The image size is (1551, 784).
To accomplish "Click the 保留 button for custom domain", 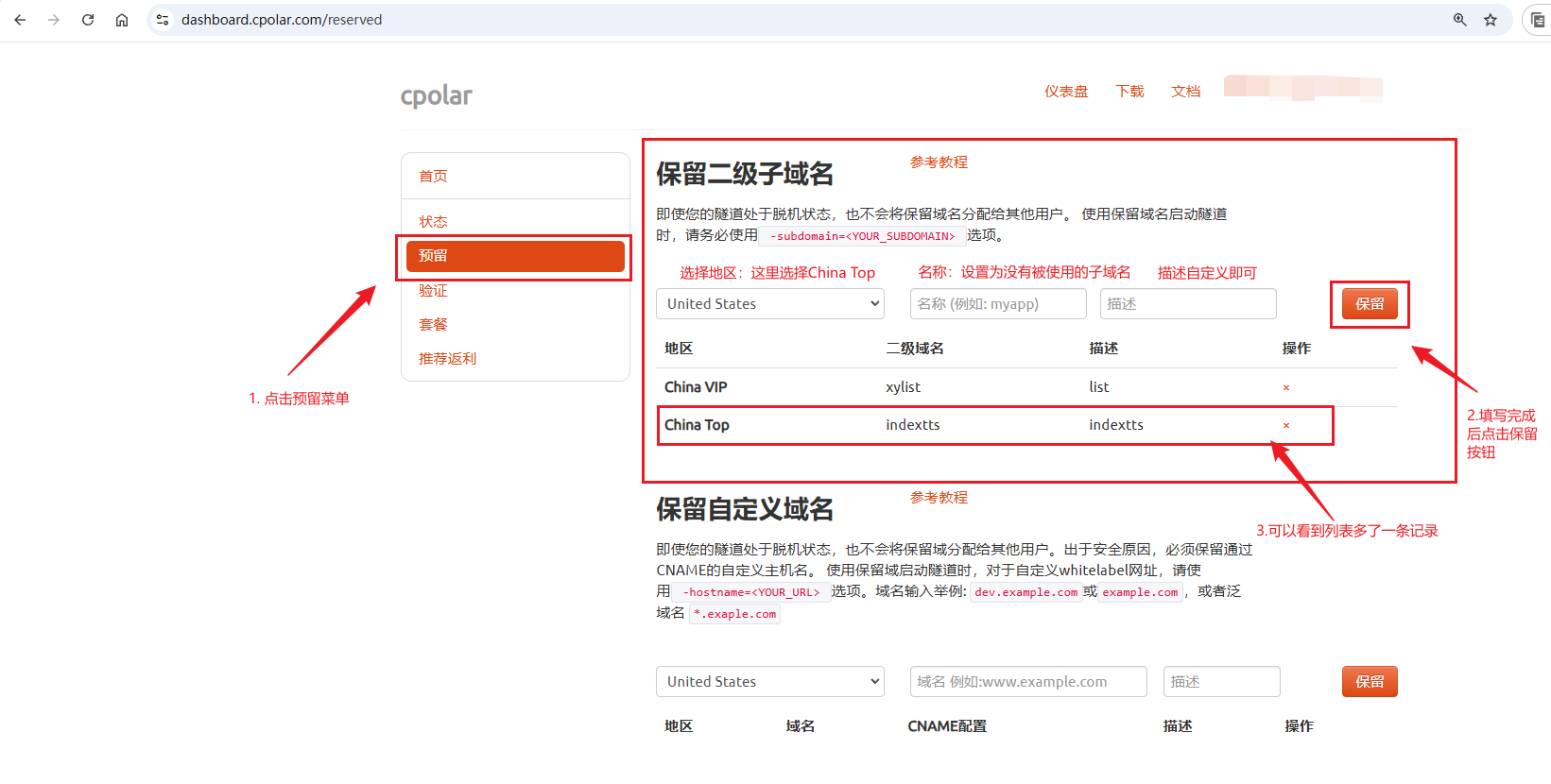I will point(1370,681).
